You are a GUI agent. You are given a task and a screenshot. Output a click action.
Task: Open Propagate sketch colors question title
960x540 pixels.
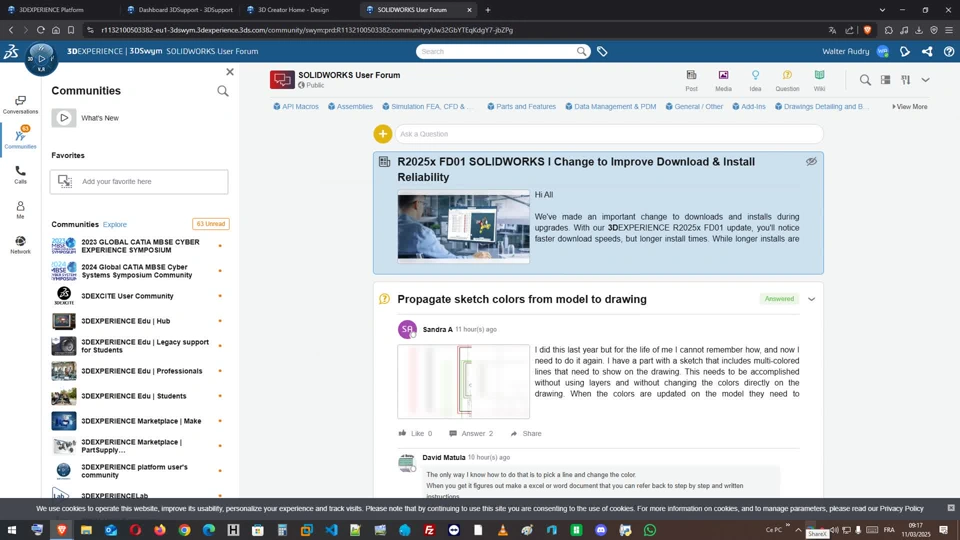coord(522,299)
